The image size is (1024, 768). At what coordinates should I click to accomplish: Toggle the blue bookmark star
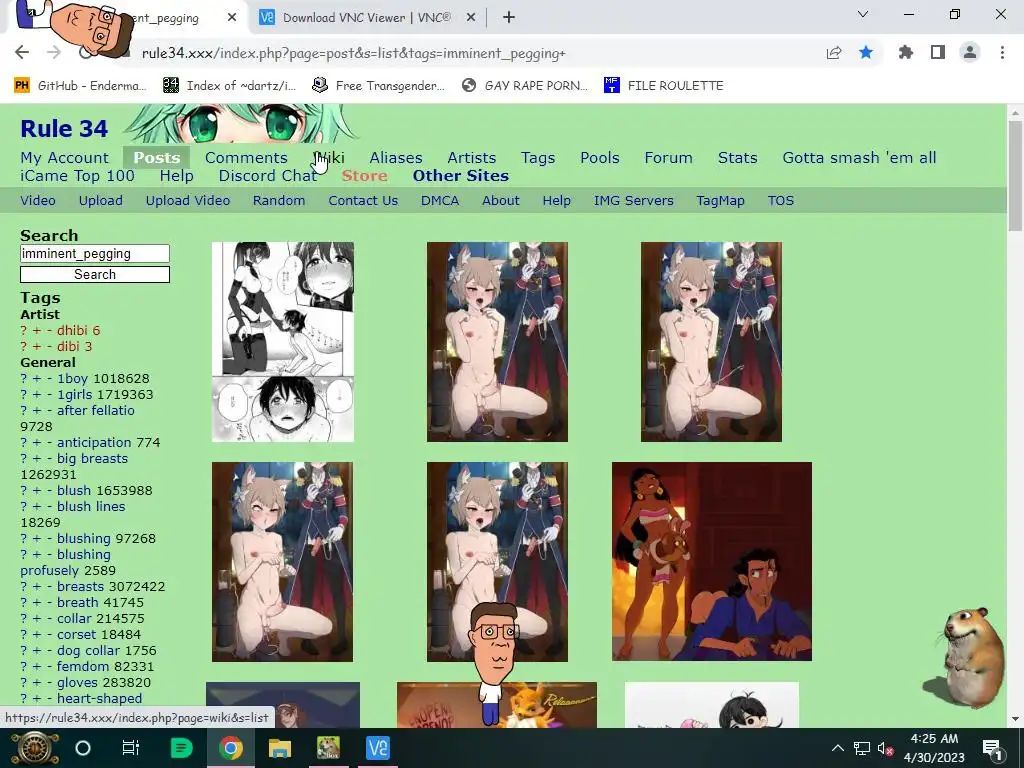(866, 52)
